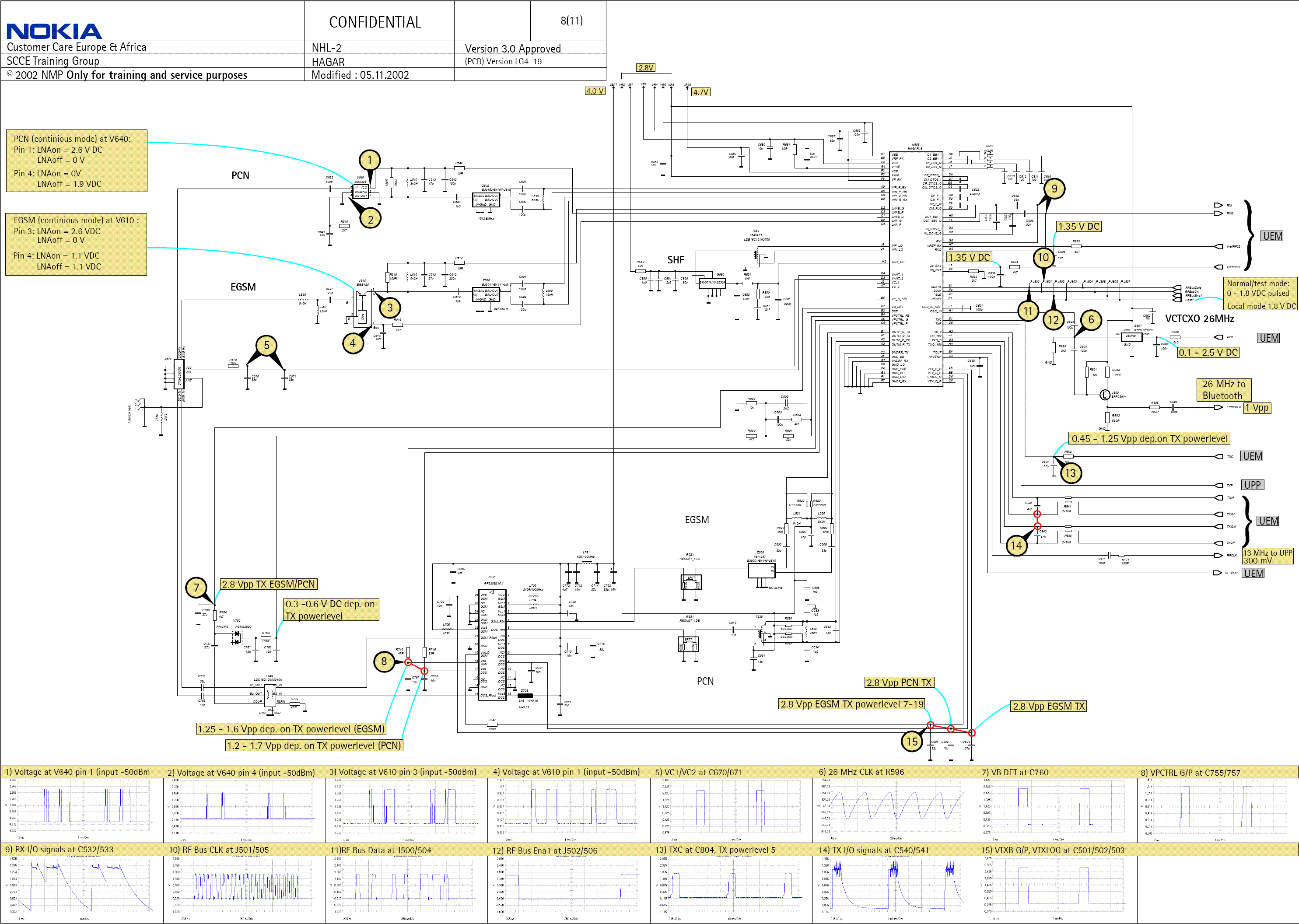Click measurement point marker 10
This screenshot has width=1299, height=924.
coord(1043,258)
